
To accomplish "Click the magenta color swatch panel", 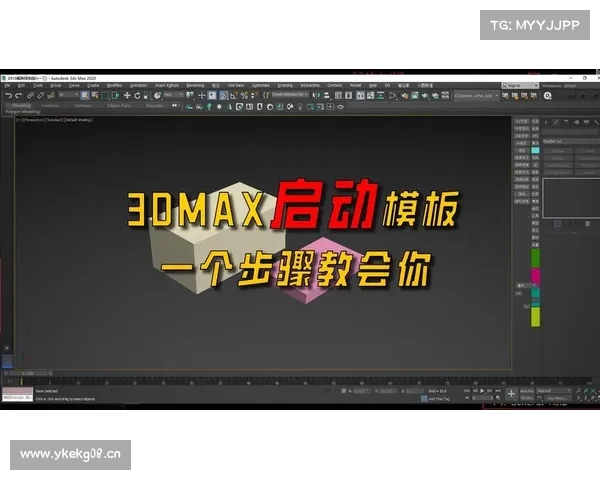I will [x=535, y=276].
